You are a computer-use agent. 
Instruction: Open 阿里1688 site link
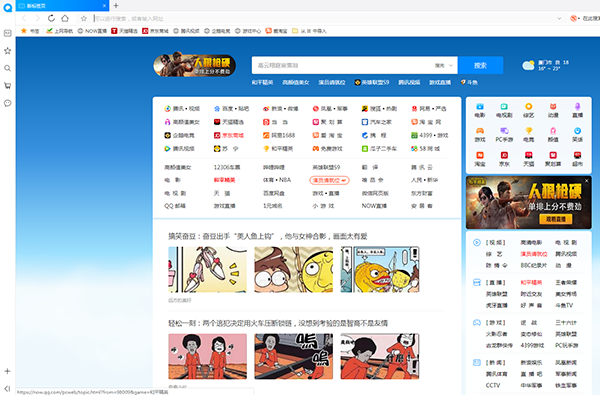(279, 135)
